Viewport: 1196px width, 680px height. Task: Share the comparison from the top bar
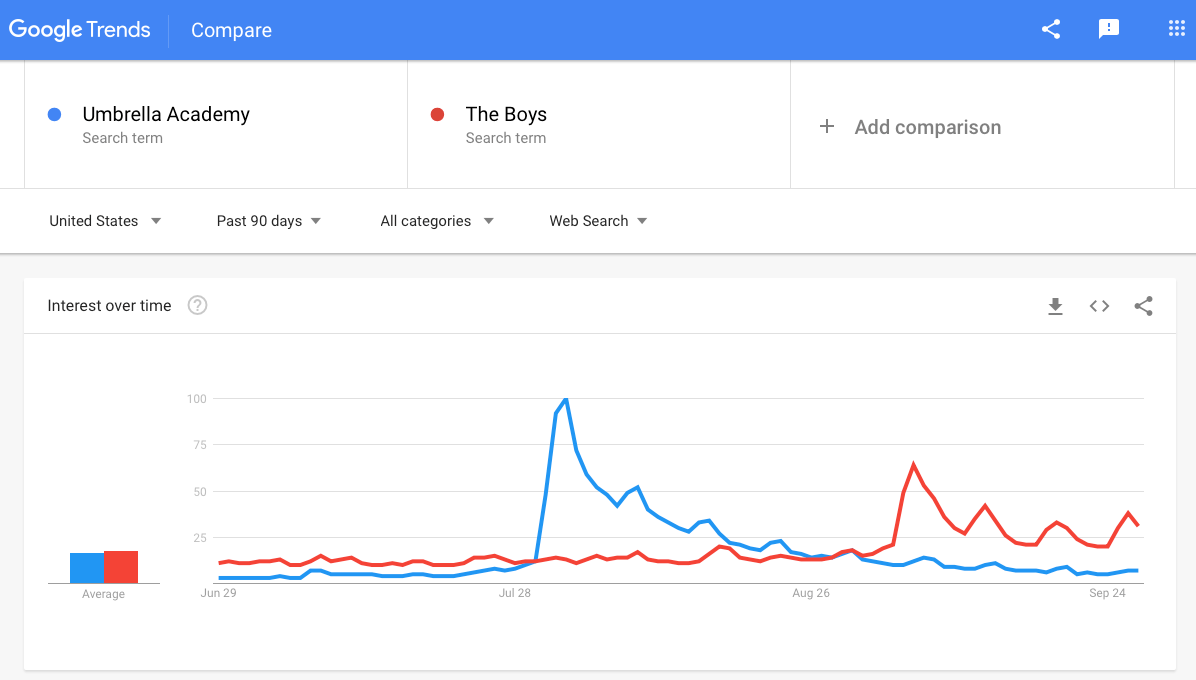coord(1050,30)
